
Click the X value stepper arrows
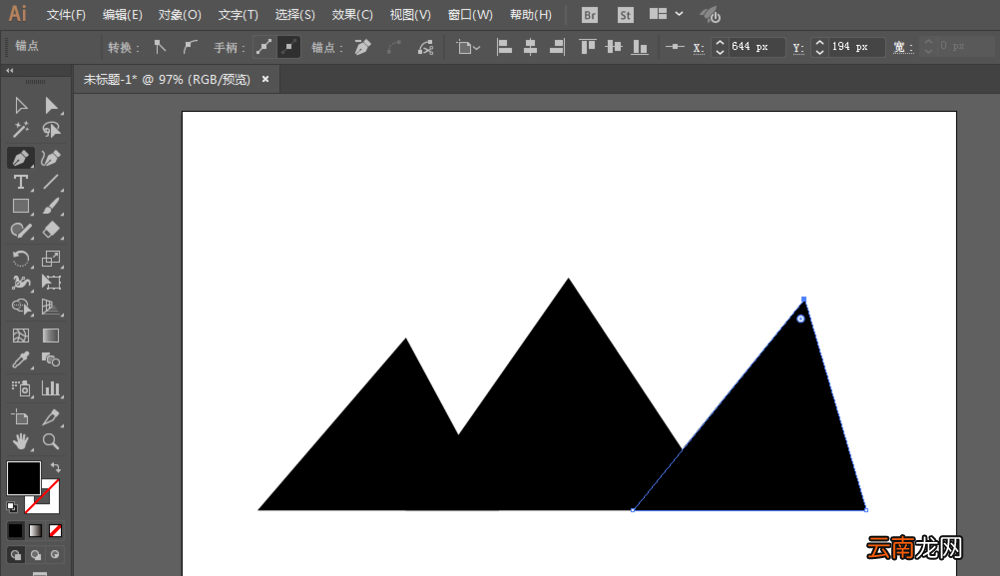(x=720, y=47)
